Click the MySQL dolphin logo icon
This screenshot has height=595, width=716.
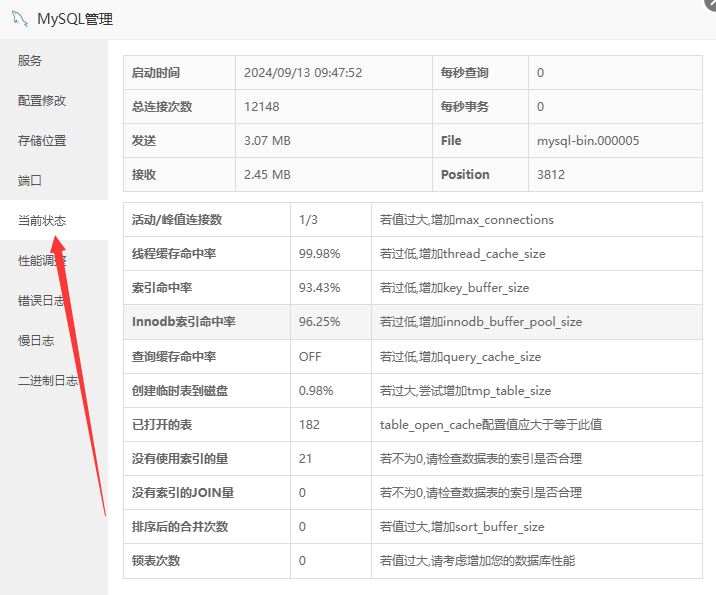pyautogui.click(x=20, y=19)
